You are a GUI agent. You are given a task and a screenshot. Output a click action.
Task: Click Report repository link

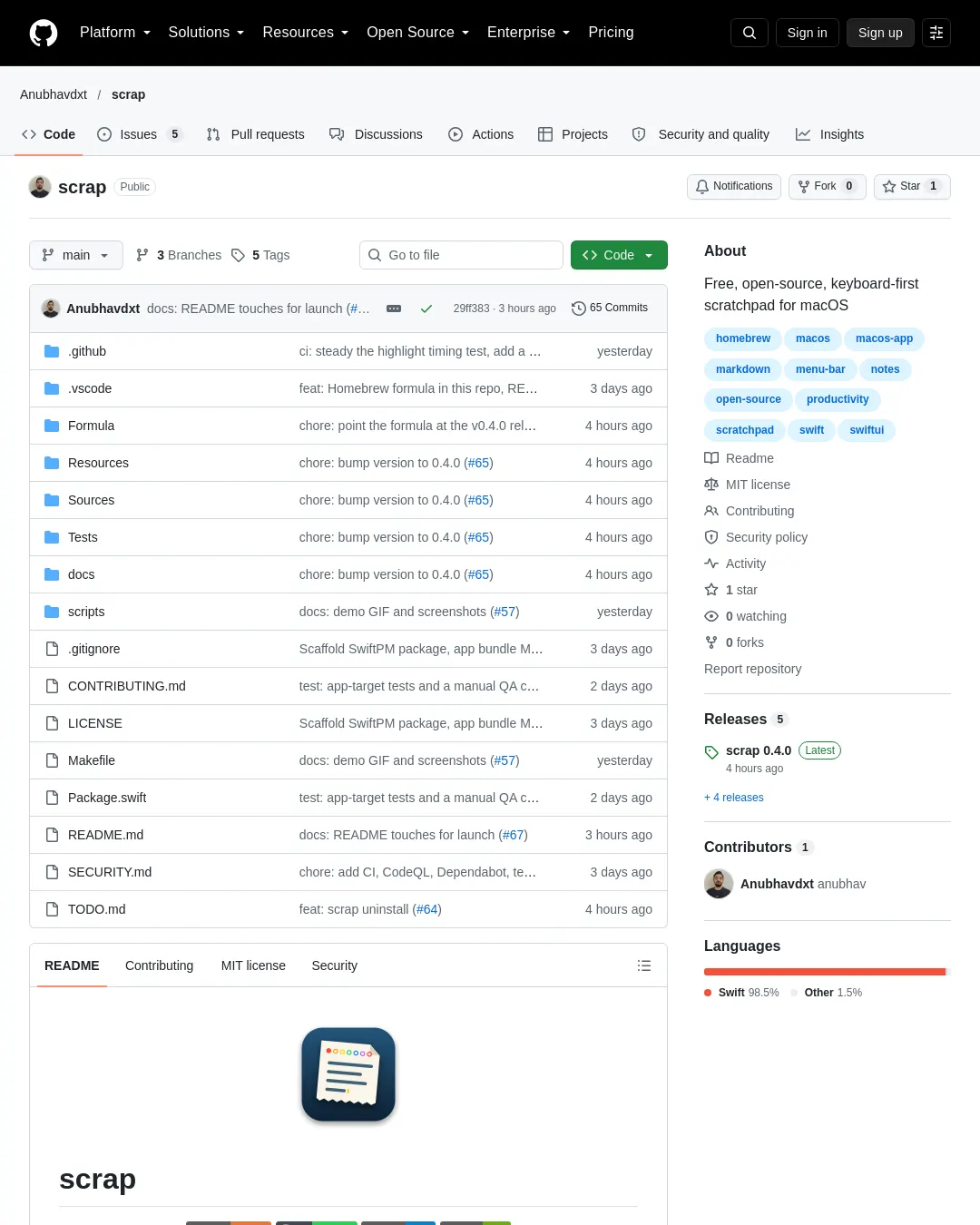click(x=753, y=669)
